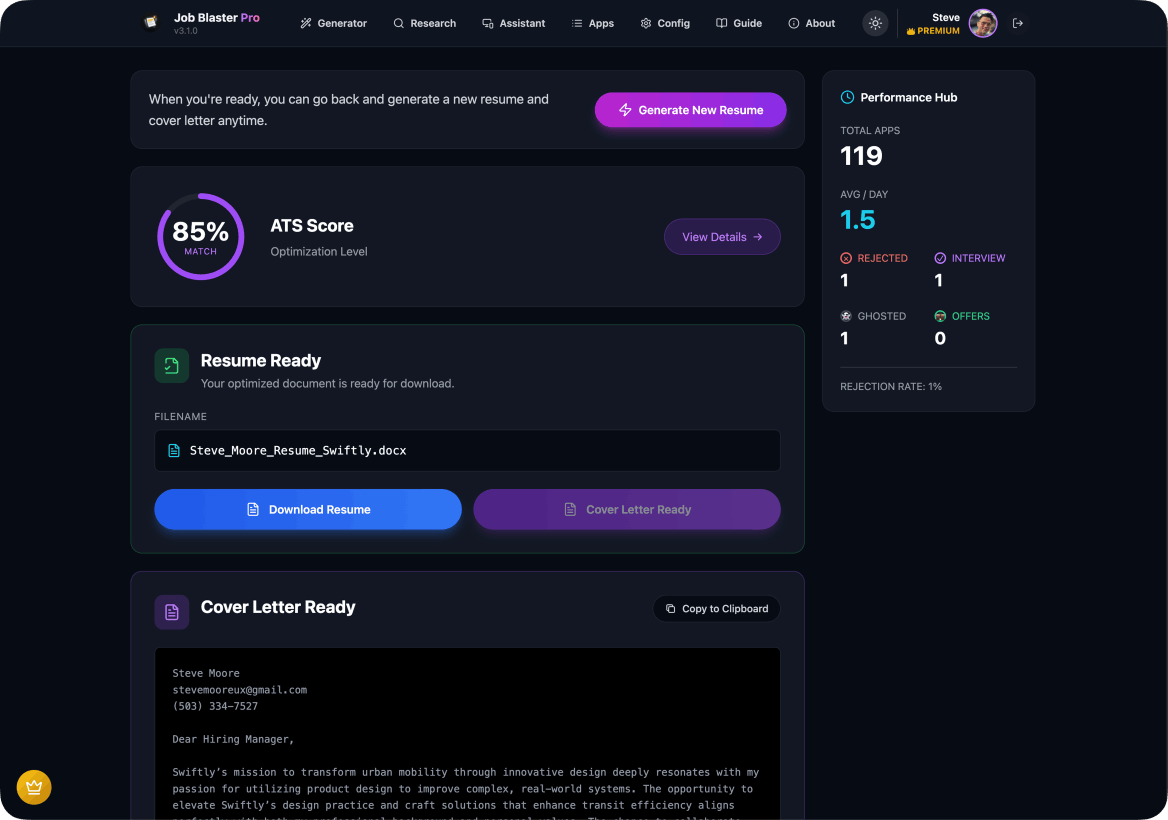Click the Ghosted status icon

click(846, 316)
